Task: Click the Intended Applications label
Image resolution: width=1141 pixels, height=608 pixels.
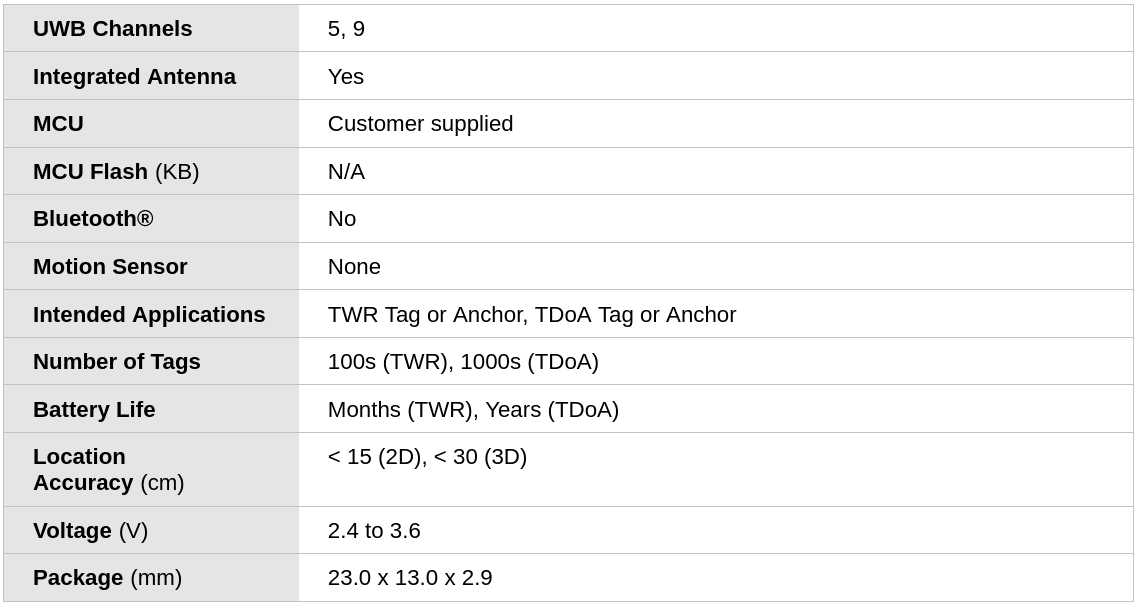Action: click(x=149, y=315)
